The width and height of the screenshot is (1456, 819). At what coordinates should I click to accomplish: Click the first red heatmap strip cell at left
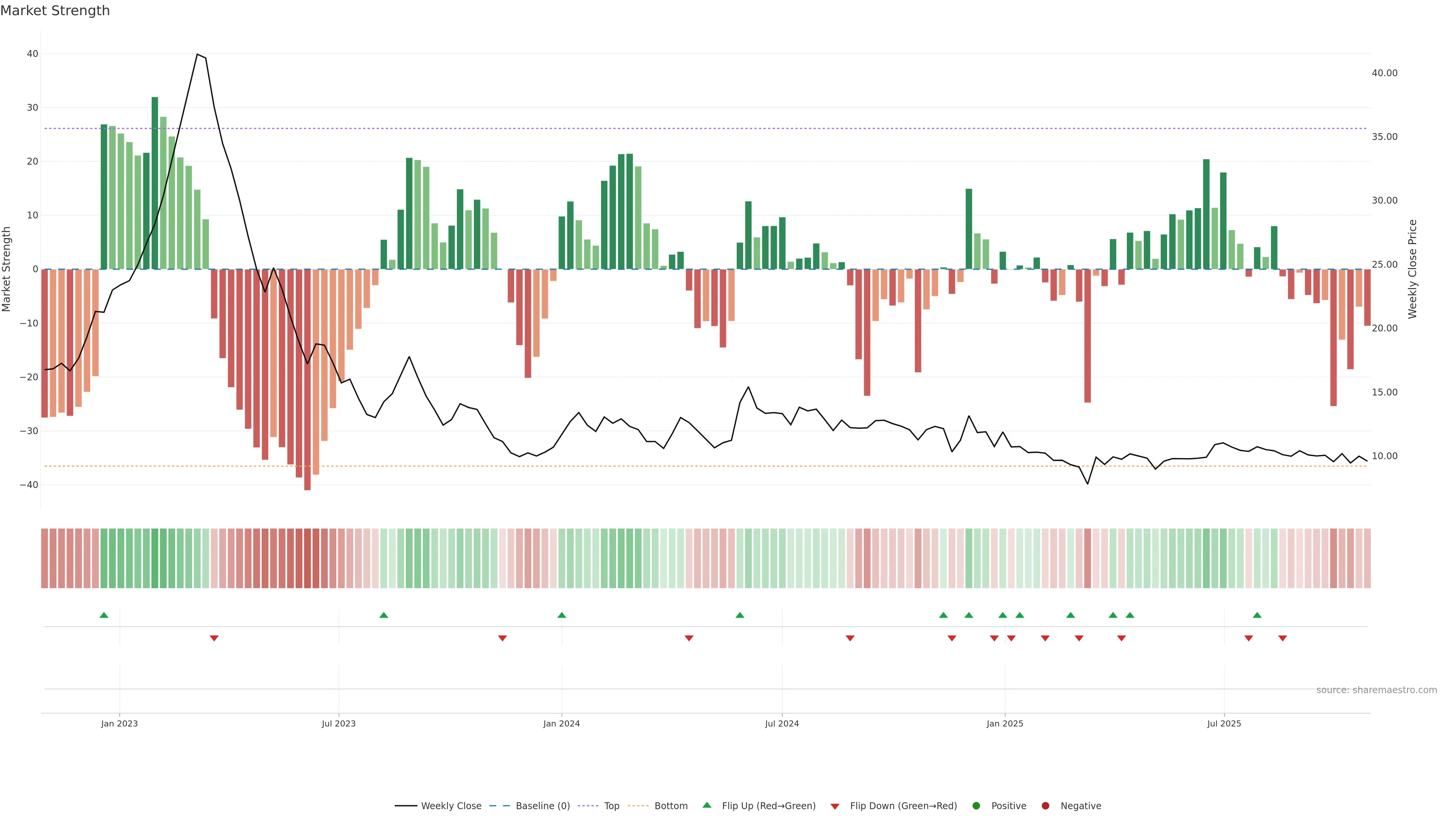(x=45, y=558)
